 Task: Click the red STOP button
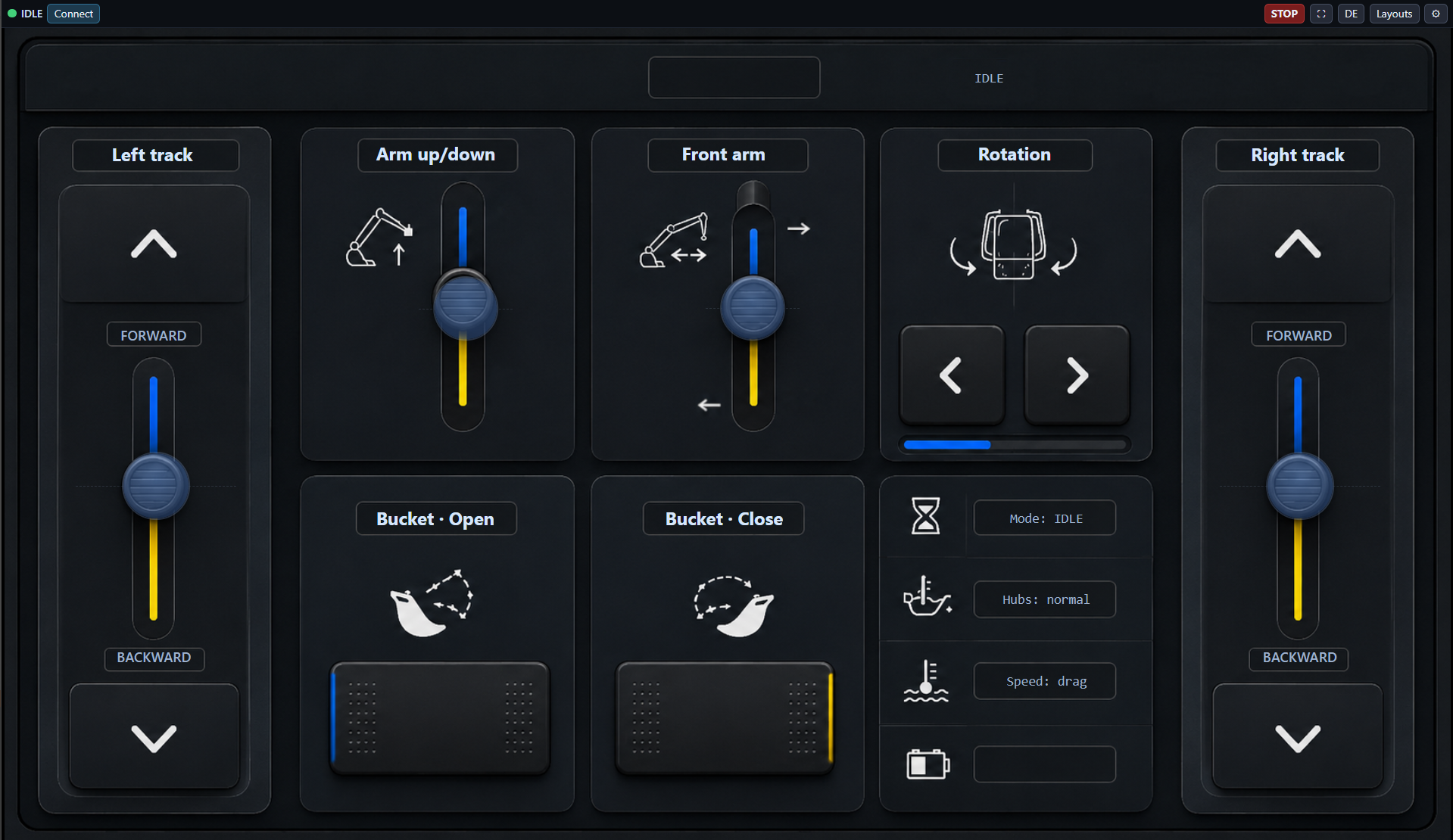(x=1283, y=14)
